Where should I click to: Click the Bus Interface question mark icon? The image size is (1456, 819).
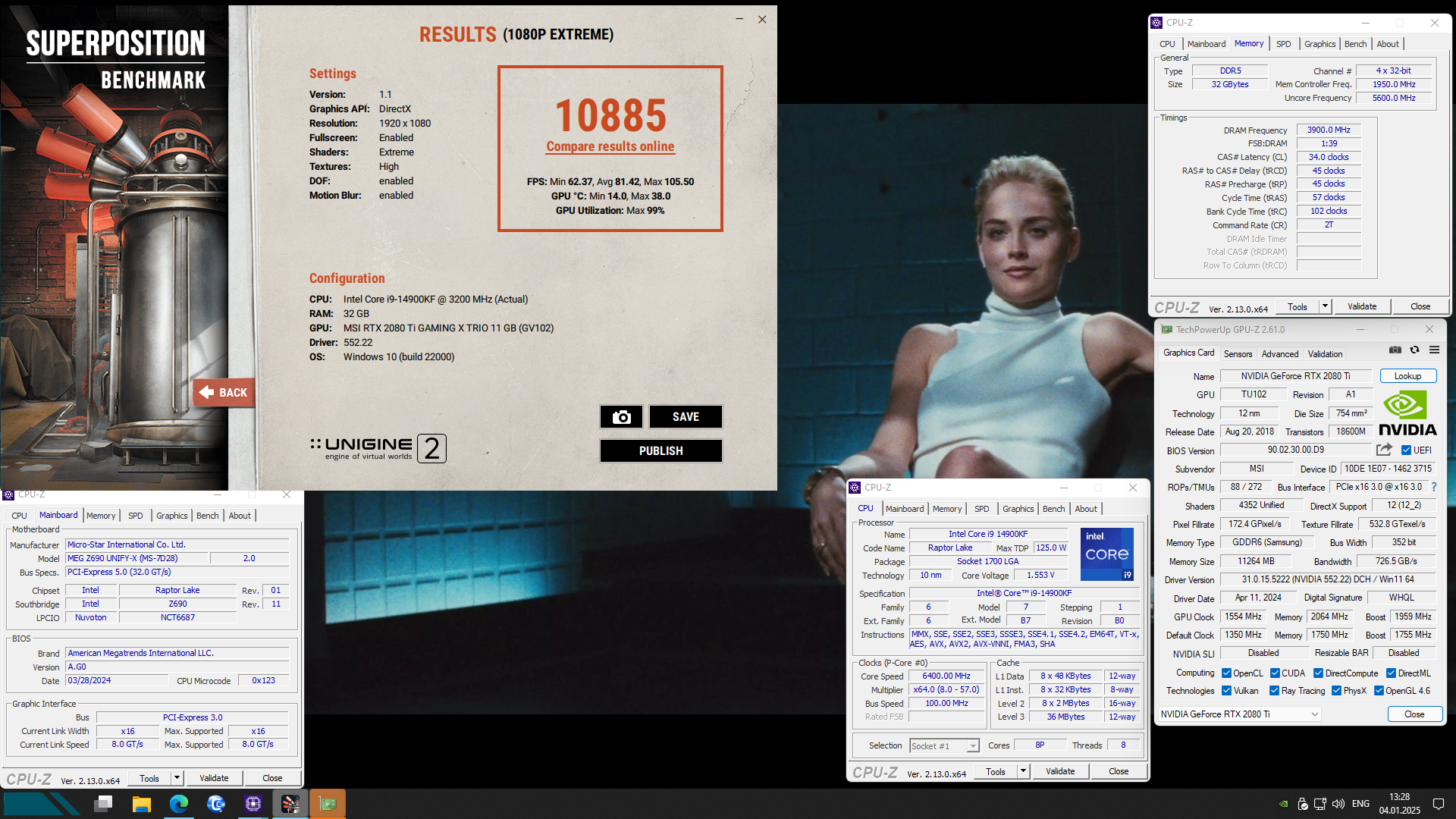pyautogui.click(x=1434, y=487)
